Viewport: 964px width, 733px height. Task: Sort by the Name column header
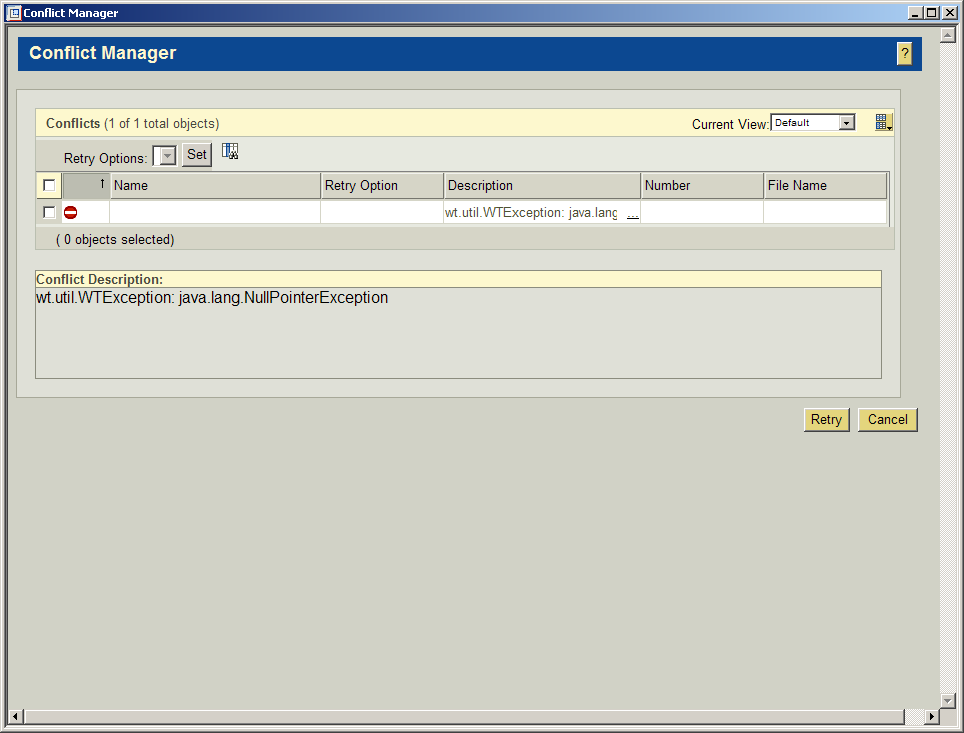pos(215,185)
